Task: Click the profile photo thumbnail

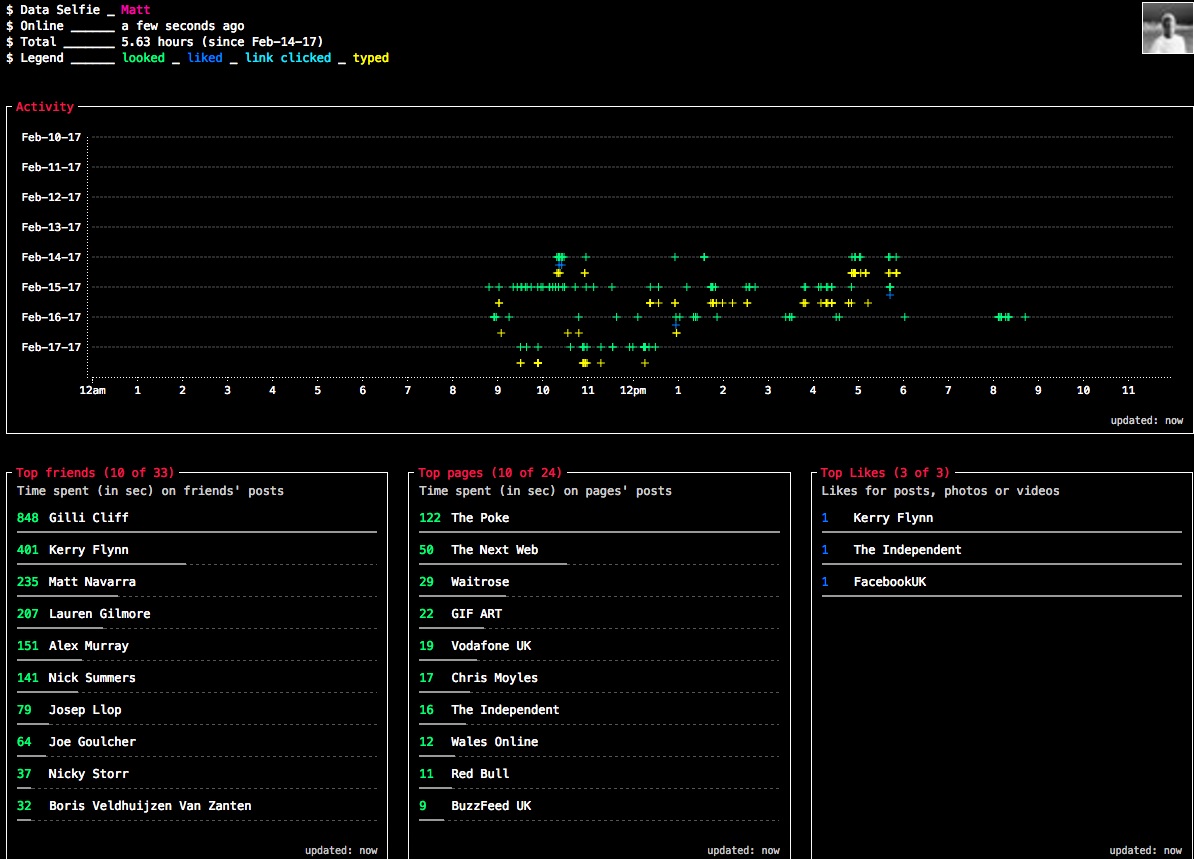Action: point(1167,28)
